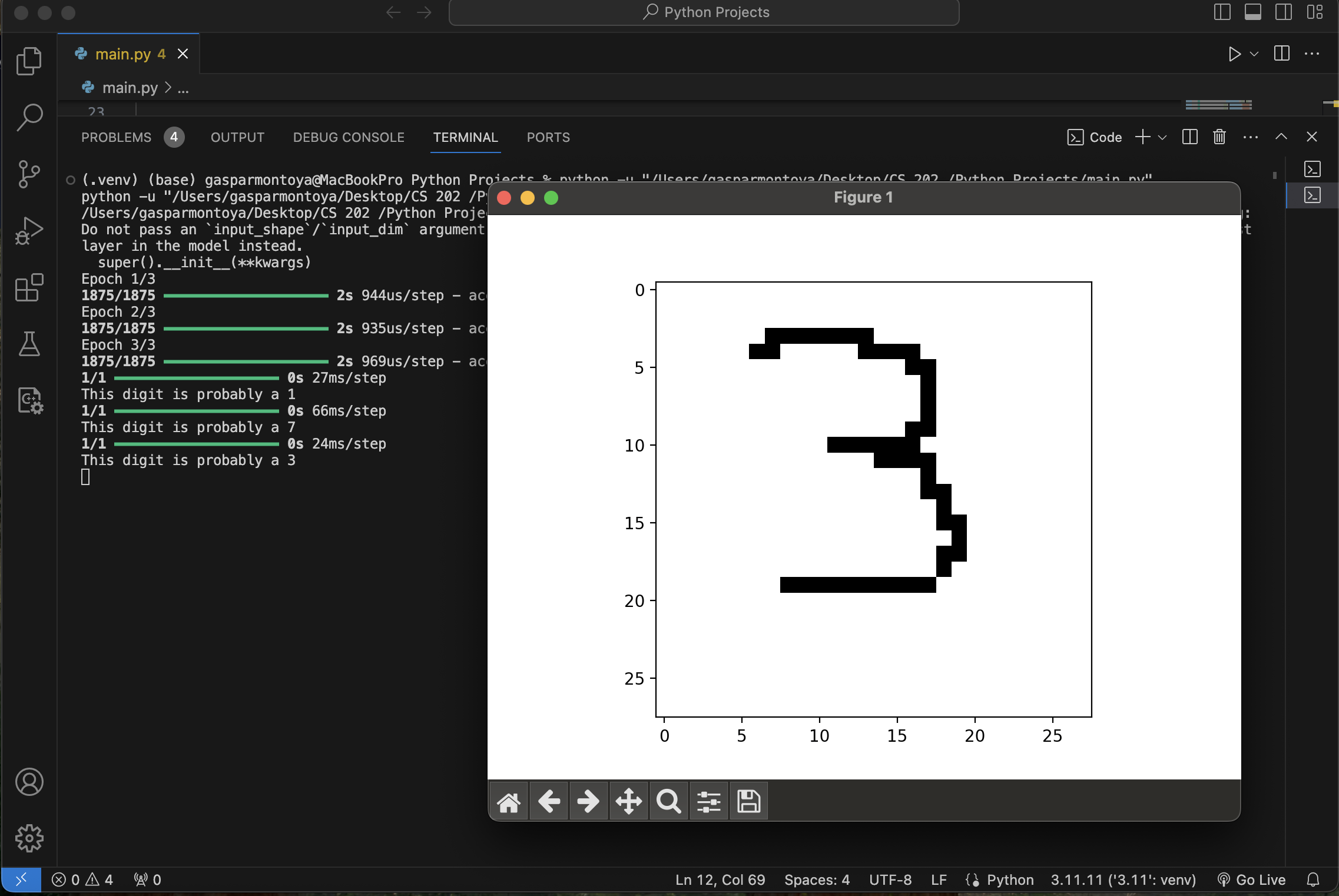Open the Search view in activity bar
This screenshot has width=1339, height=896.
tap(29, 117)
